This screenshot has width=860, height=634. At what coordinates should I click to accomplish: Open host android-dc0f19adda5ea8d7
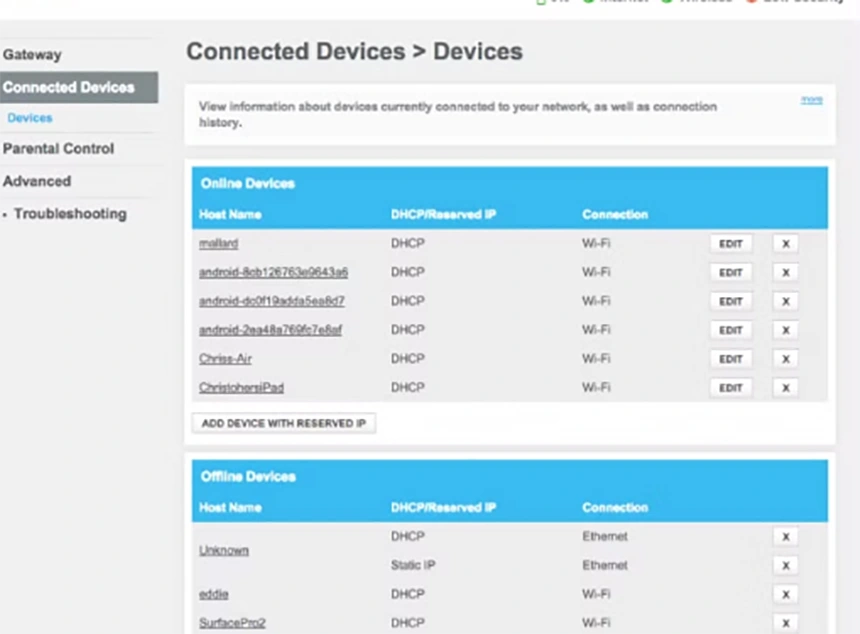tap(271, 301)
